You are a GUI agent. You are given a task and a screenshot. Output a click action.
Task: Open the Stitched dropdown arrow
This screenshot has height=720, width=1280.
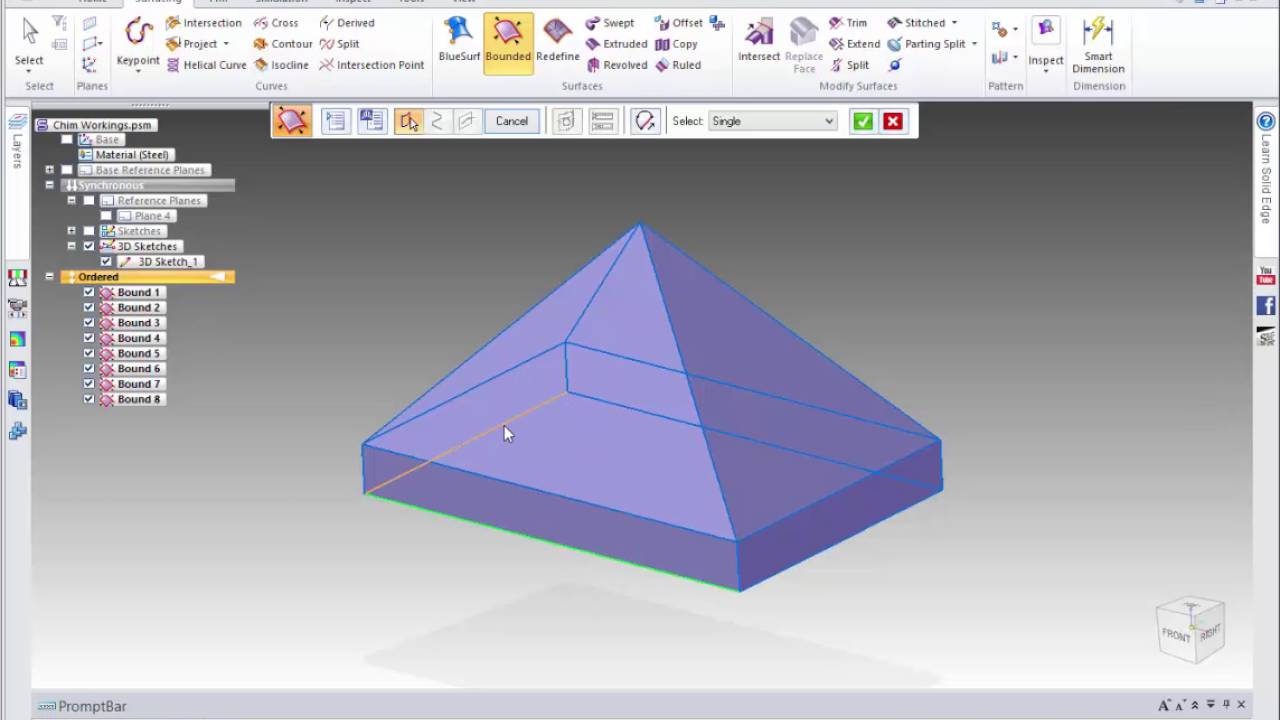954,23
